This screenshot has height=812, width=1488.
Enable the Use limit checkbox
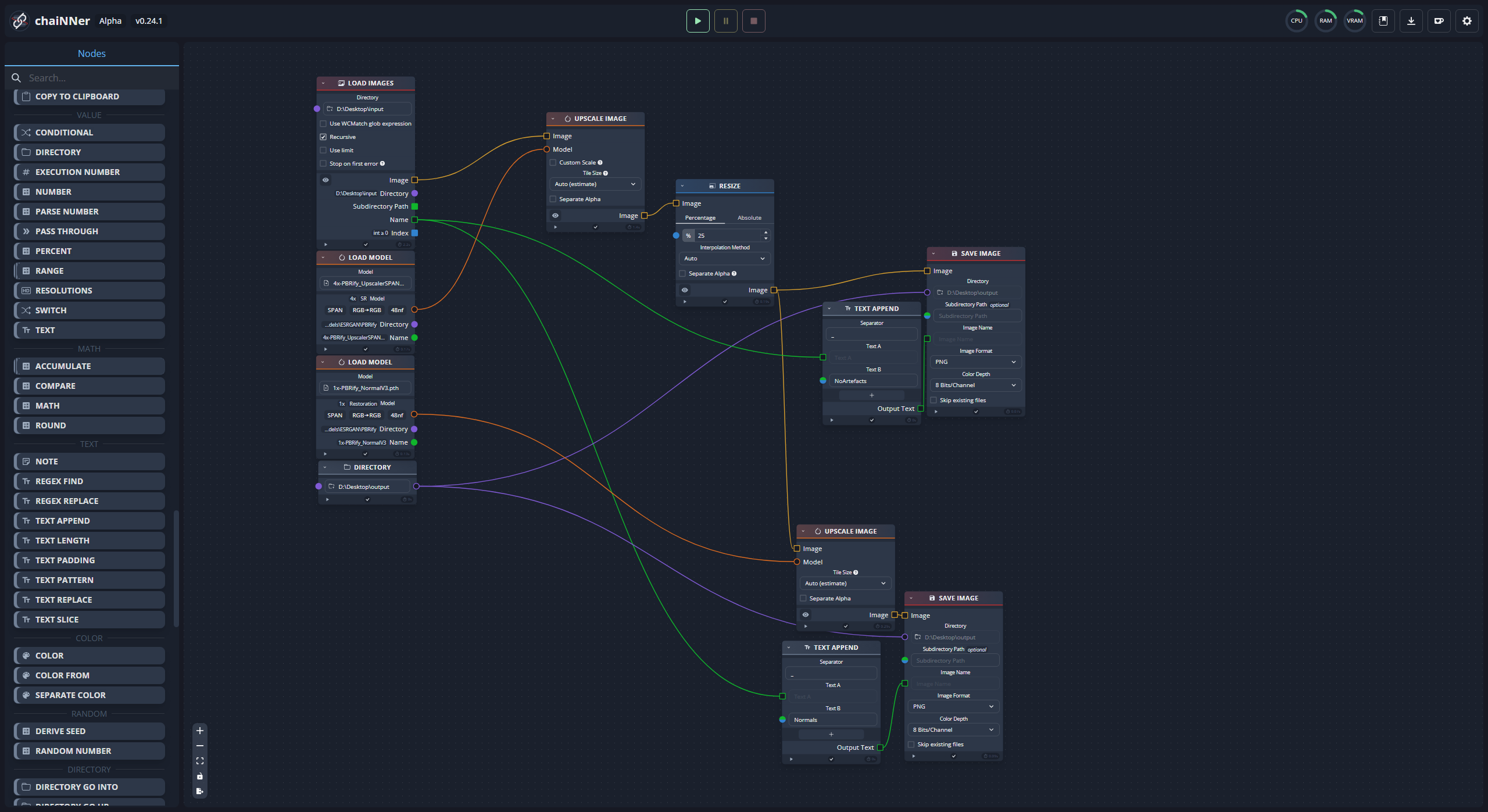323,151
